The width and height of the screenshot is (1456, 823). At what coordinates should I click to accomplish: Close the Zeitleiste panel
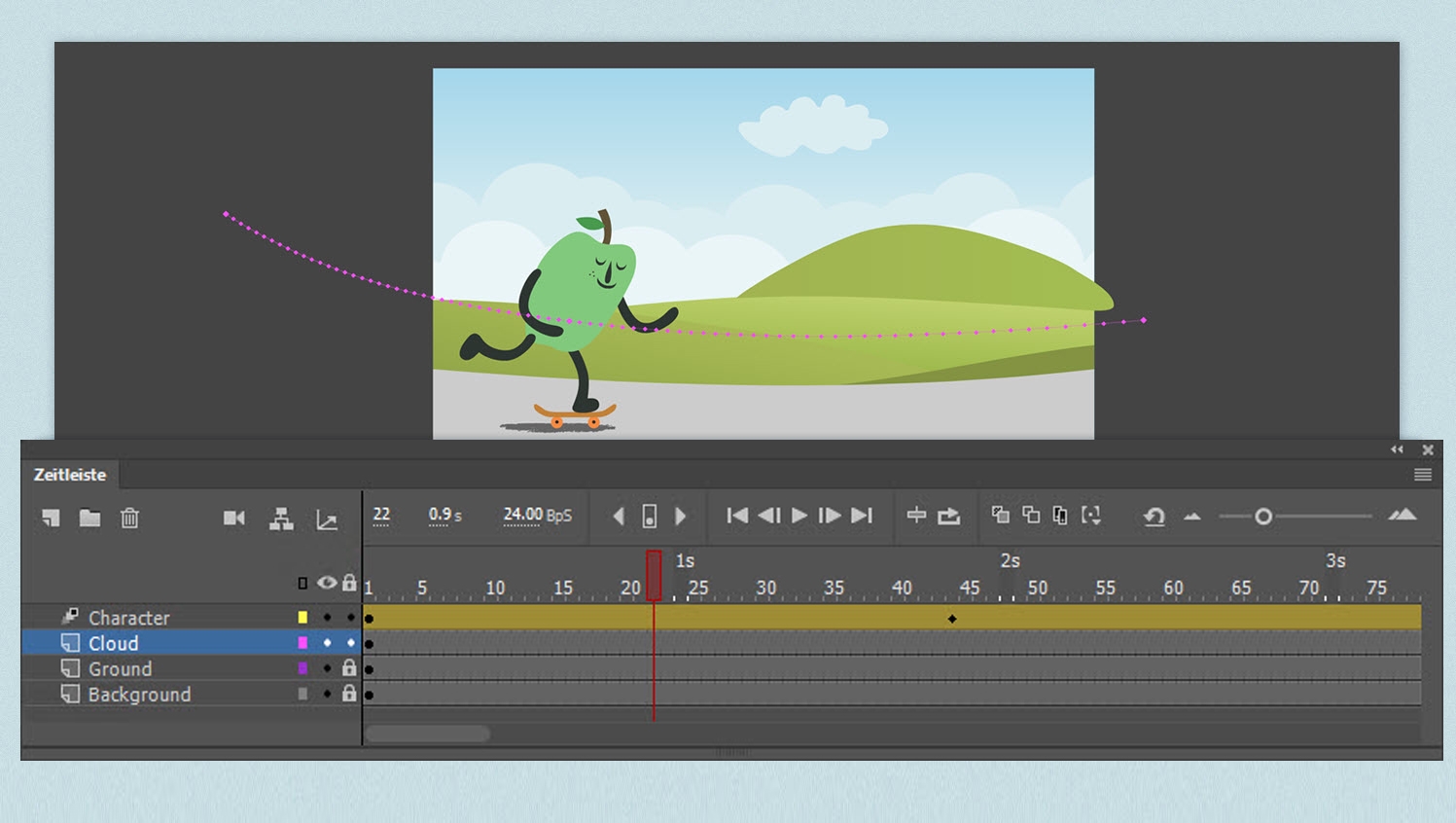1428,449
